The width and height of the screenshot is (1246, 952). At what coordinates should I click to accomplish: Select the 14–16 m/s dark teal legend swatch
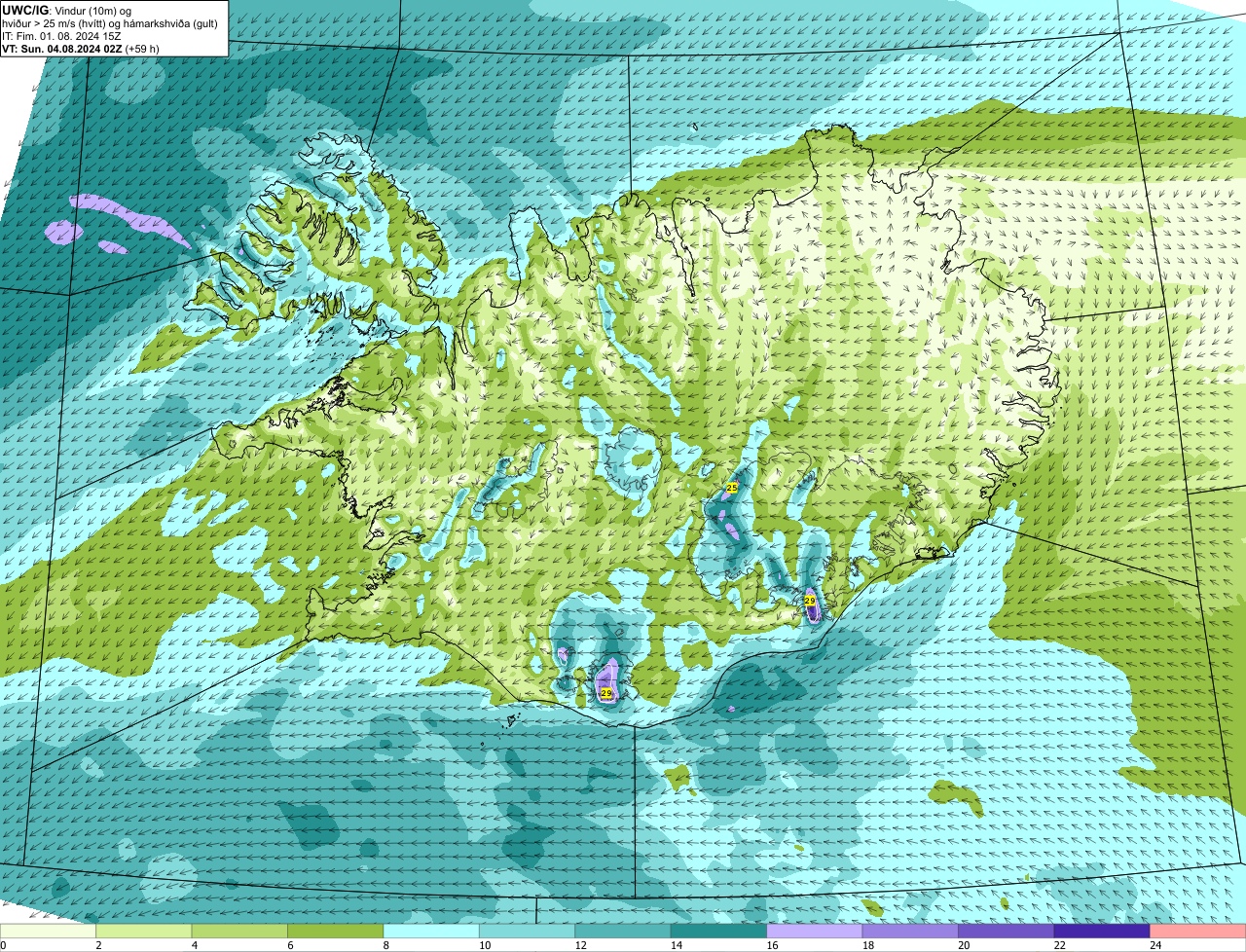pyautogui.click(x=719, y=932)
